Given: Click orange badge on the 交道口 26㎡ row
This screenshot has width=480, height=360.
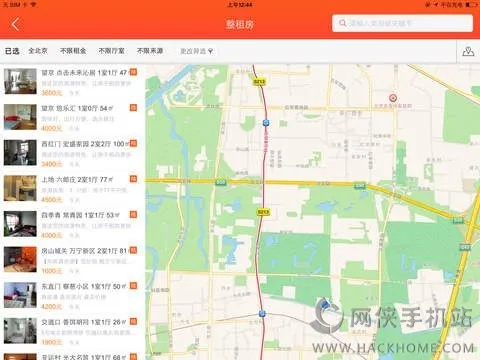Looking at the screenshot, I should 133,321.
